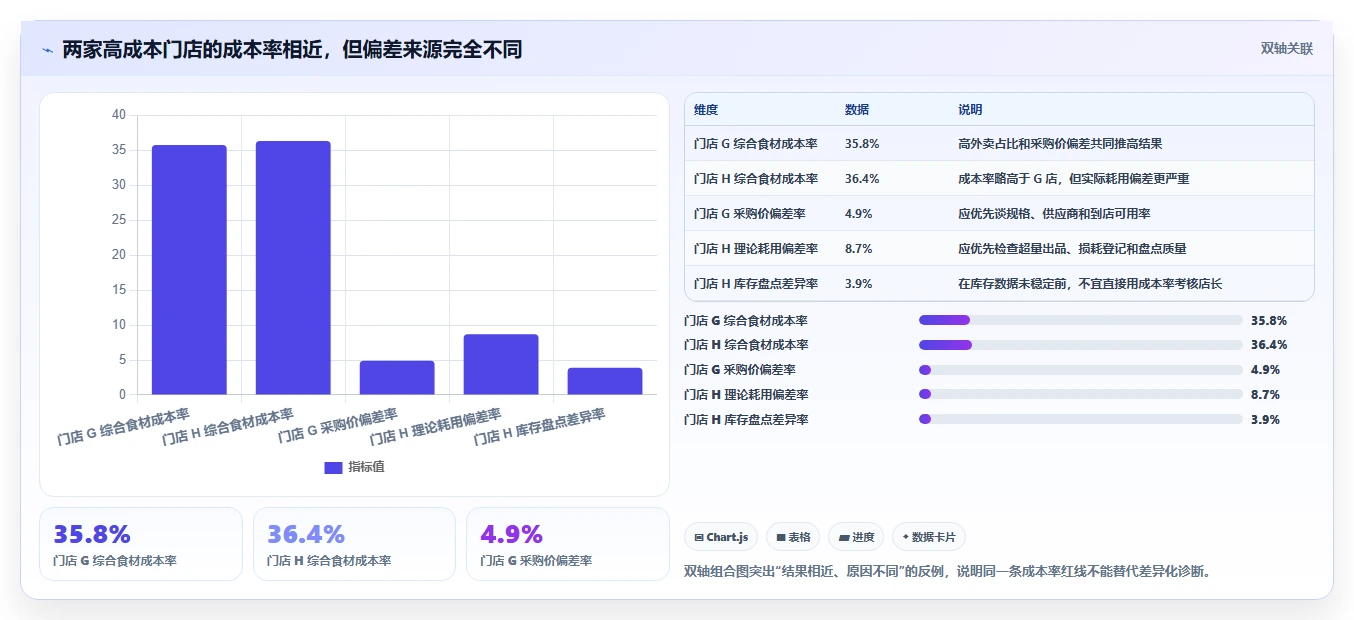Click the 数据卡片 sparkle icon
The height and width of the screenshot is (620, 1354).
click(x=906, y=537)
